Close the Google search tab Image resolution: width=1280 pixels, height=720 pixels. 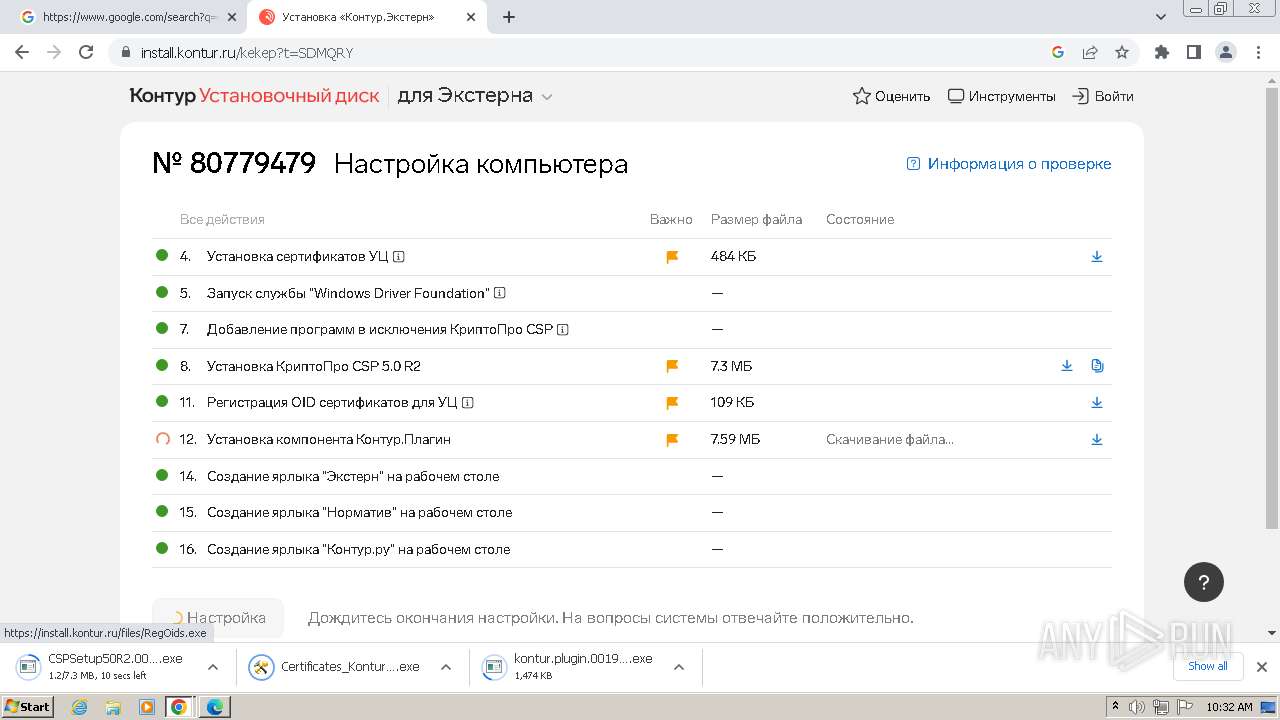pos(232,17)
